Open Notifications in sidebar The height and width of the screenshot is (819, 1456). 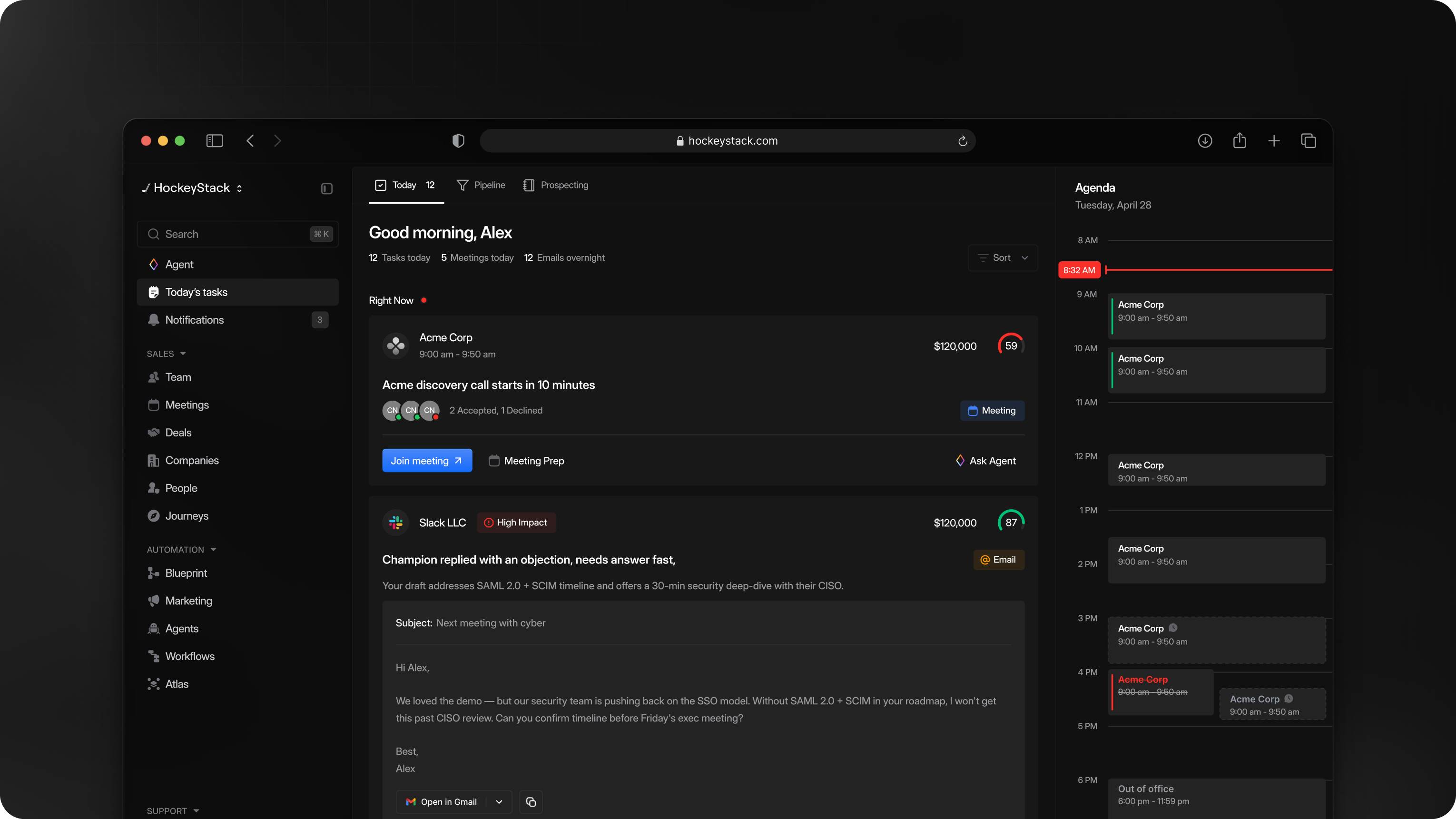(237, 320)
